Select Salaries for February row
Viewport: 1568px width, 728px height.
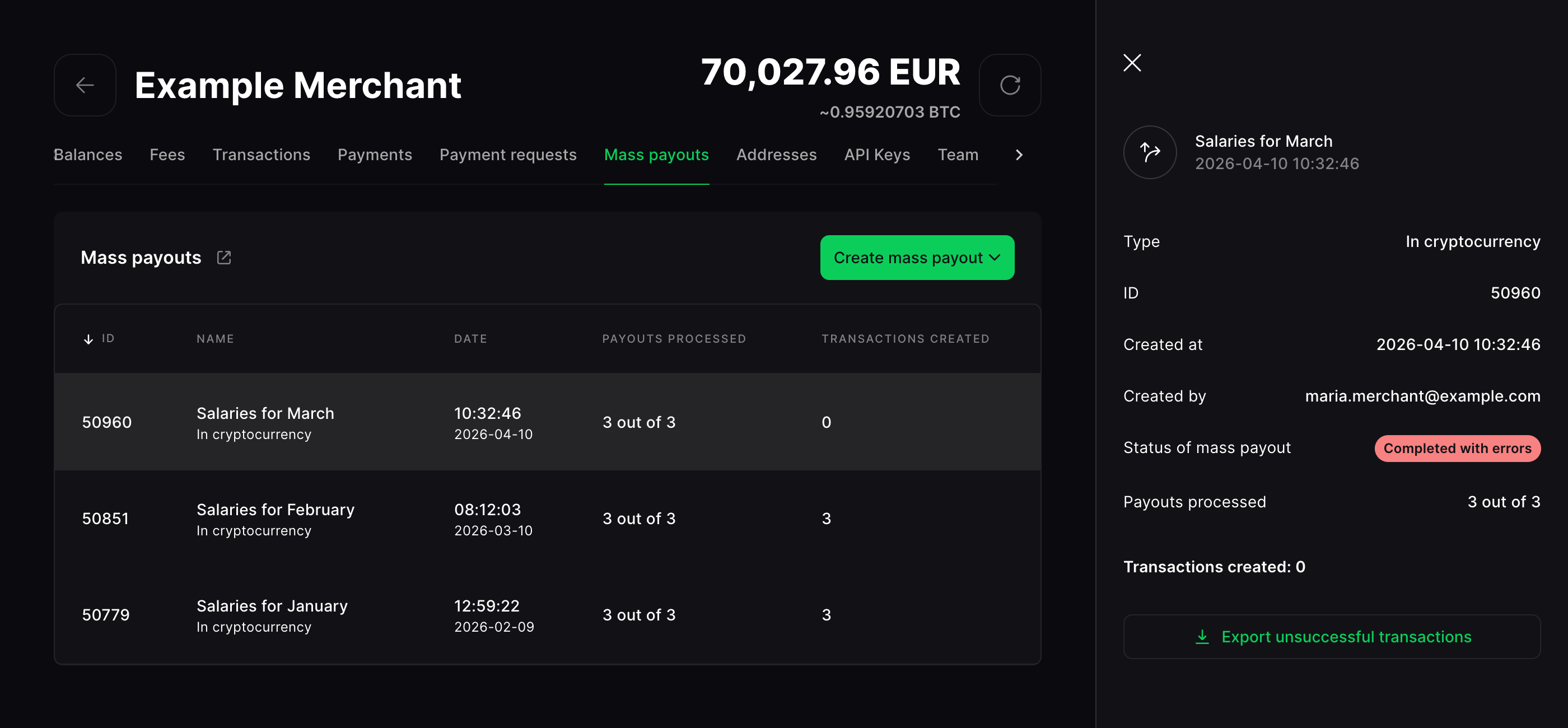547,518
